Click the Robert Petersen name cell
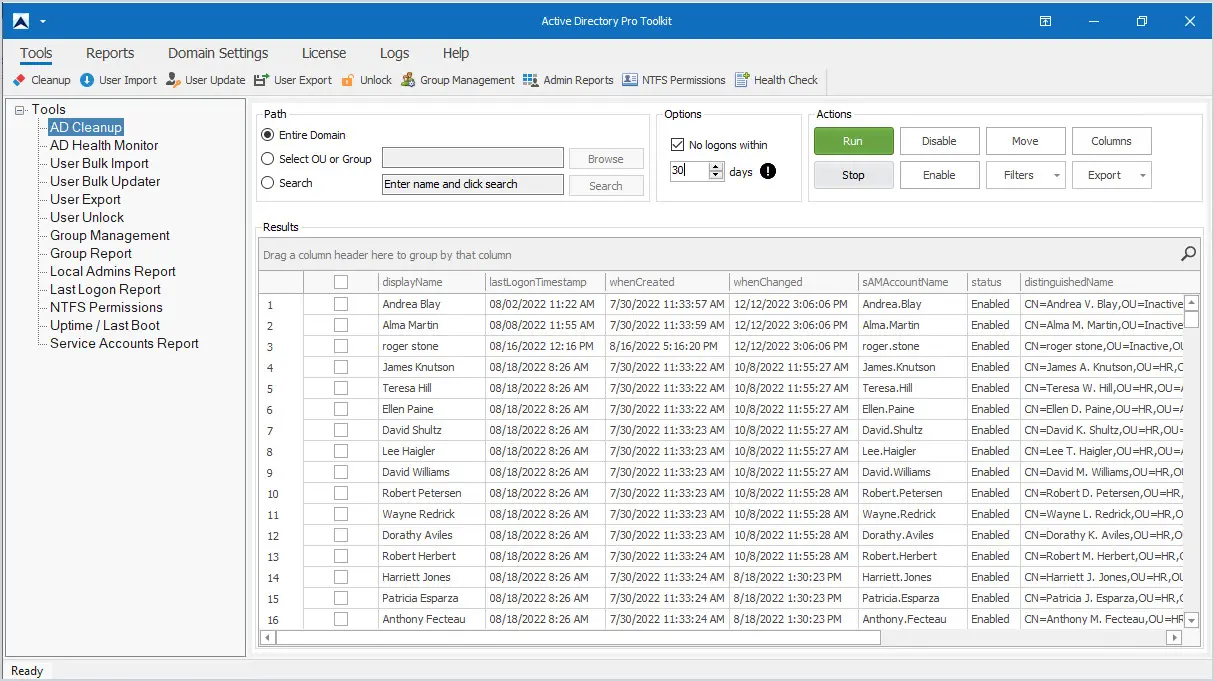 coord(431,493)
